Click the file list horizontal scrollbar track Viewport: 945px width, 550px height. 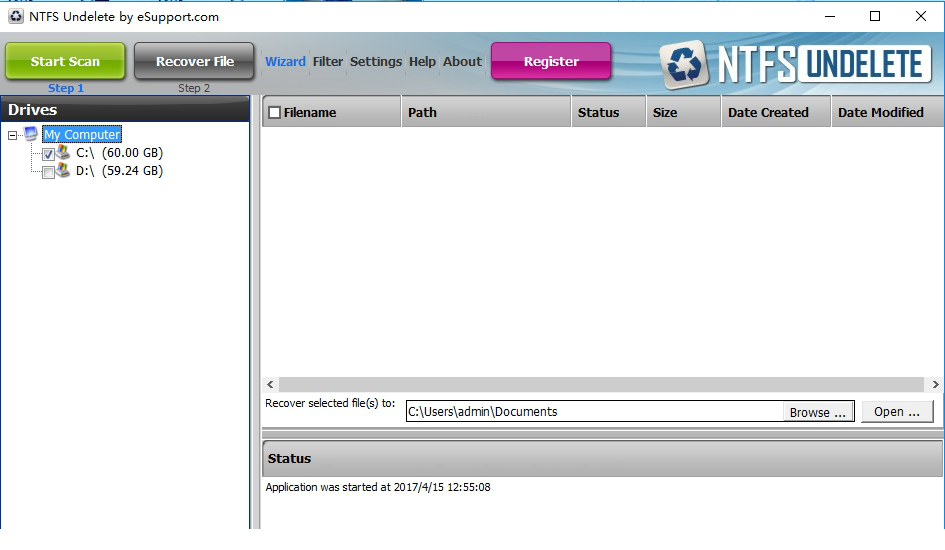[601, 384]
